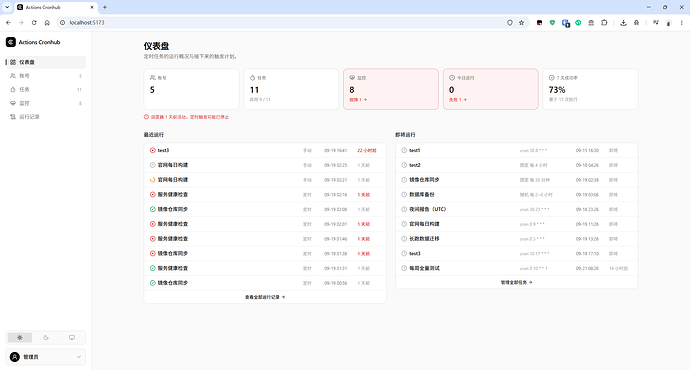Bookmark the page with the star icon

521,22
